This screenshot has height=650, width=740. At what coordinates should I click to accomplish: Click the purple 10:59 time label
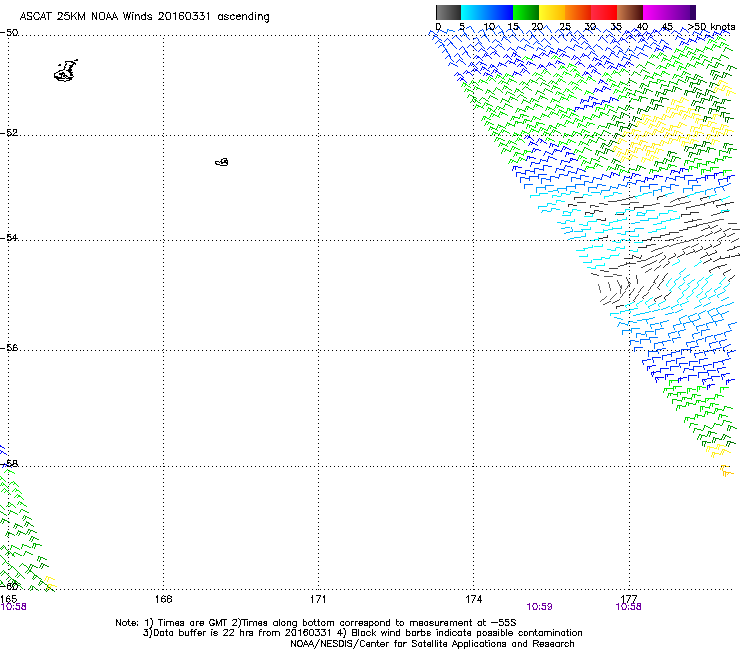[539, 607]
